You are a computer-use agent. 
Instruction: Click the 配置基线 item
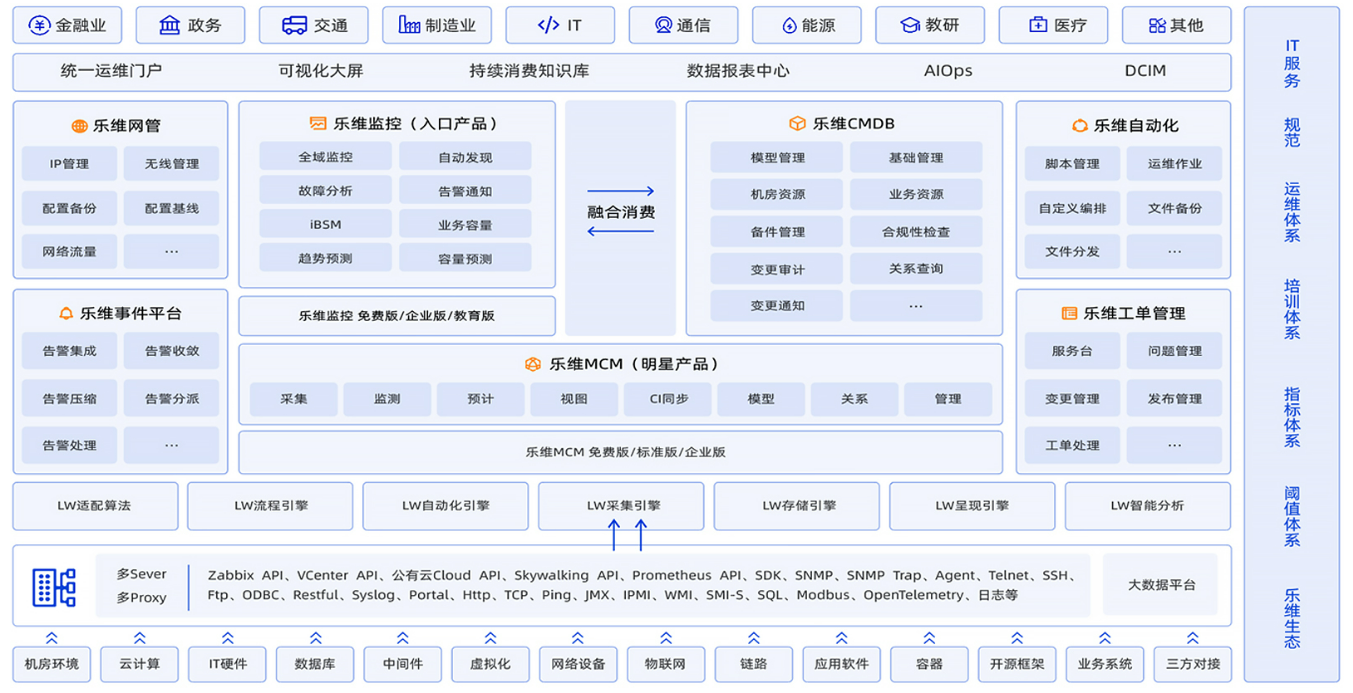click(x=171, y=208)
